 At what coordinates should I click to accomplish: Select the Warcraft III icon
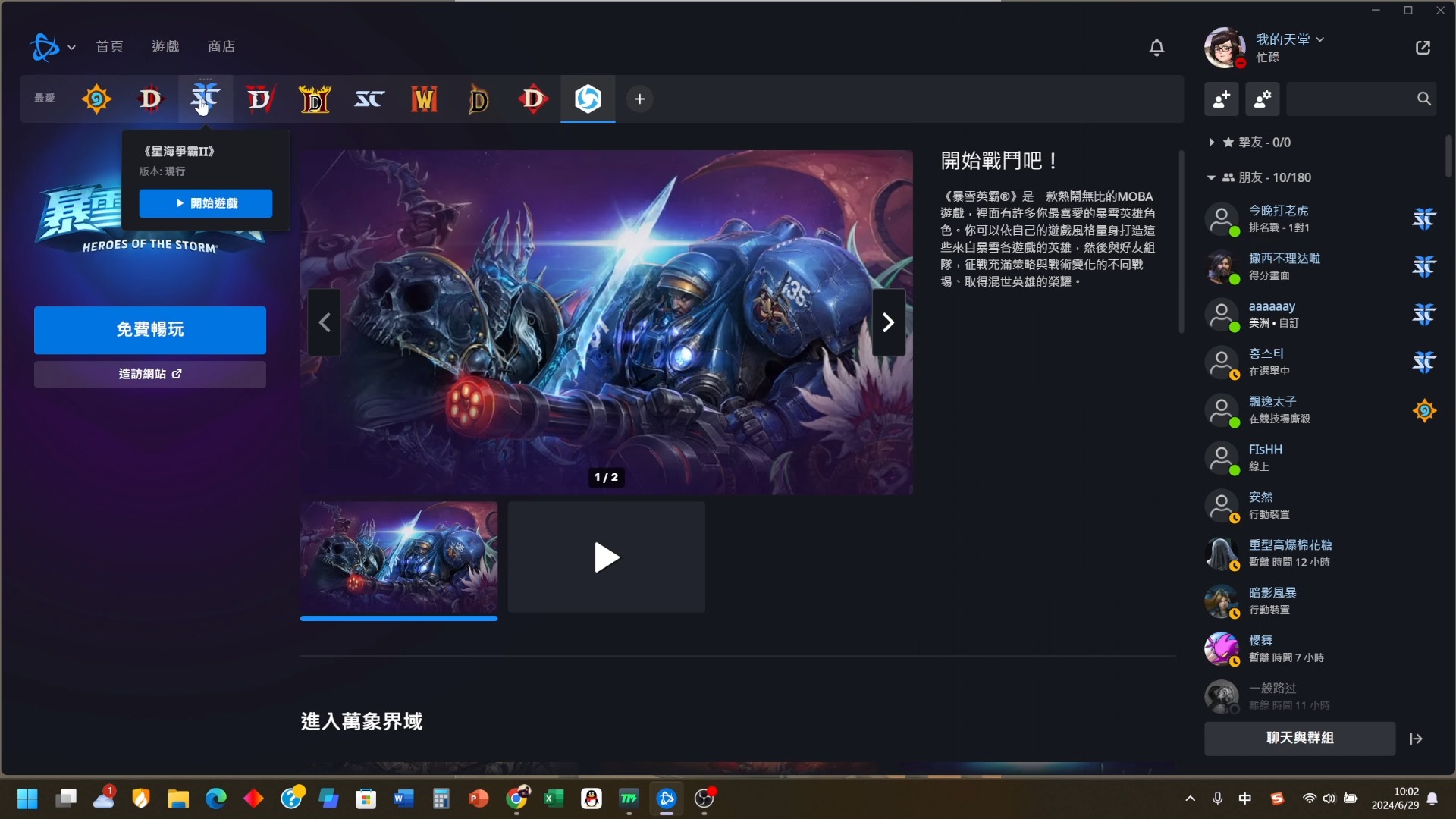[424, 99]
